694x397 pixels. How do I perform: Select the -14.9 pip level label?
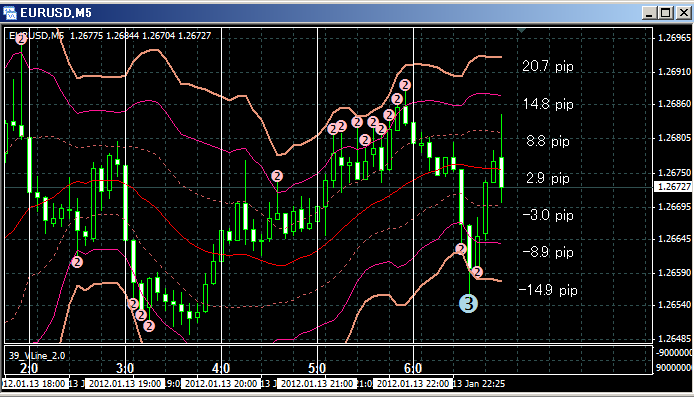[548, 290]
